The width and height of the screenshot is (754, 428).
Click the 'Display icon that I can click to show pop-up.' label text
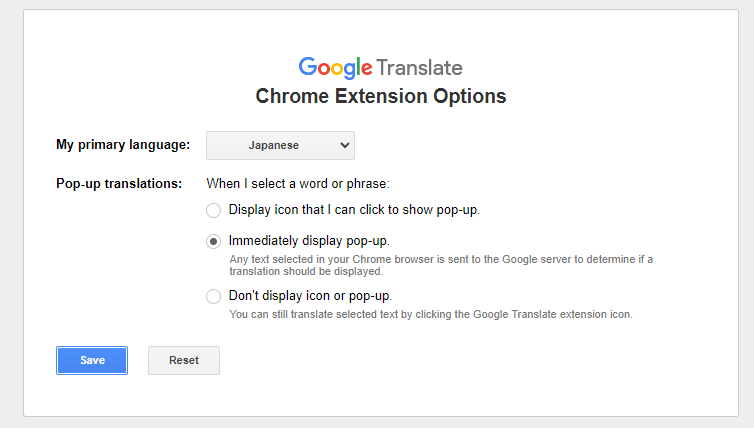click(354, 210)
